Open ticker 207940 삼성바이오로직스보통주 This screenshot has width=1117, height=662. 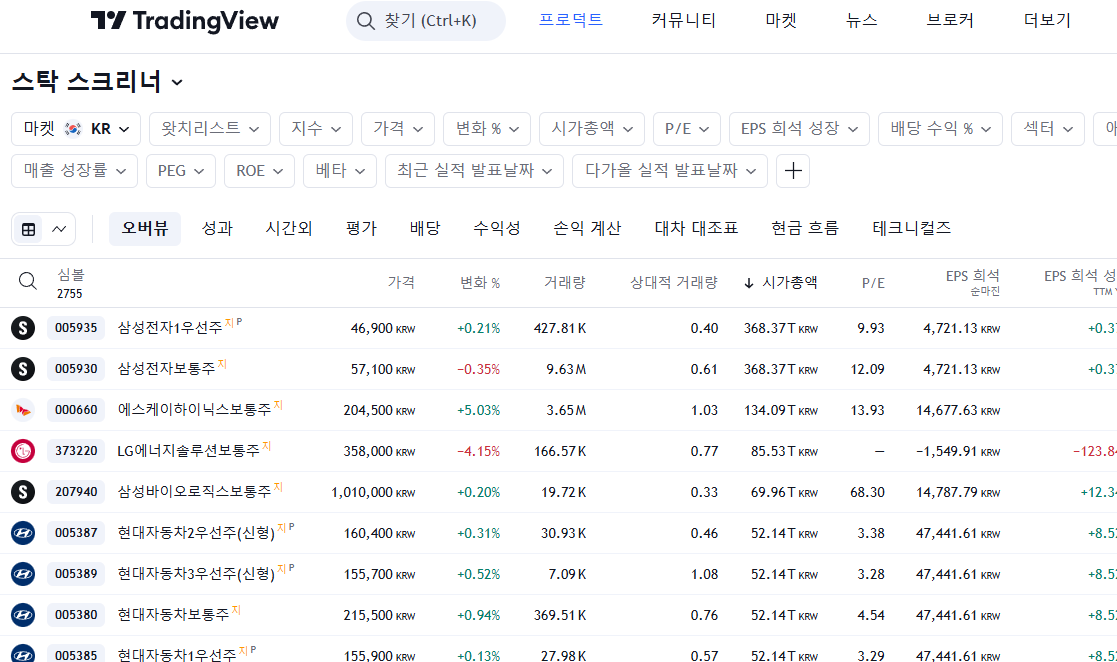click(x=76, y=492)
